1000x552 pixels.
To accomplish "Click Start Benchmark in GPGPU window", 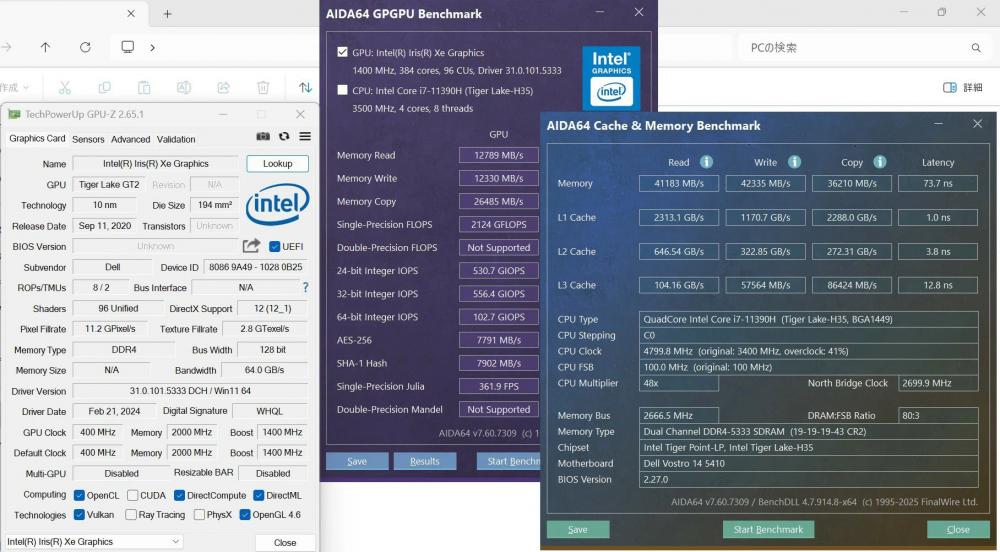I will coord(508,461).
